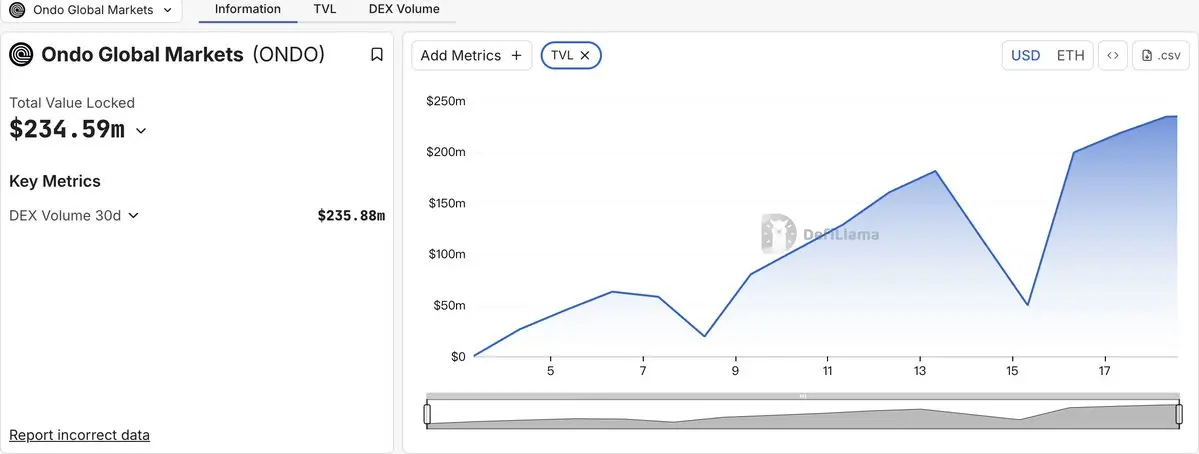Switch to the TVL tab
This screenshot has width=1199, height=454.
(324, 10)
